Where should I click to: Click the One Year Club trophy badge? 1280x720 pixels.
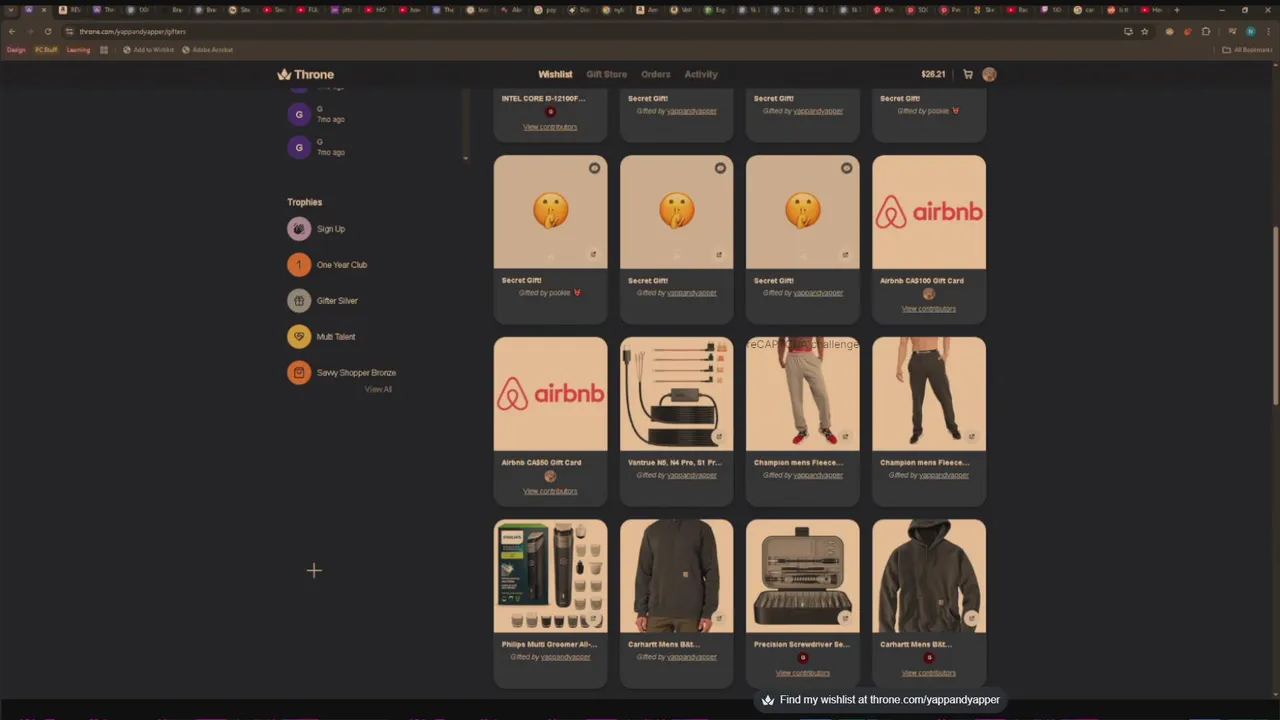[x=299, y=265]
